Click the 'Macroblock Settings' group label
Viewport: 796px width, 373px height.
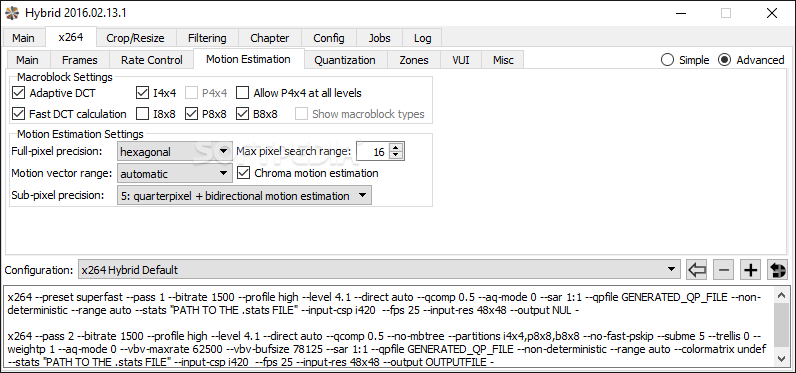(64, 77)
